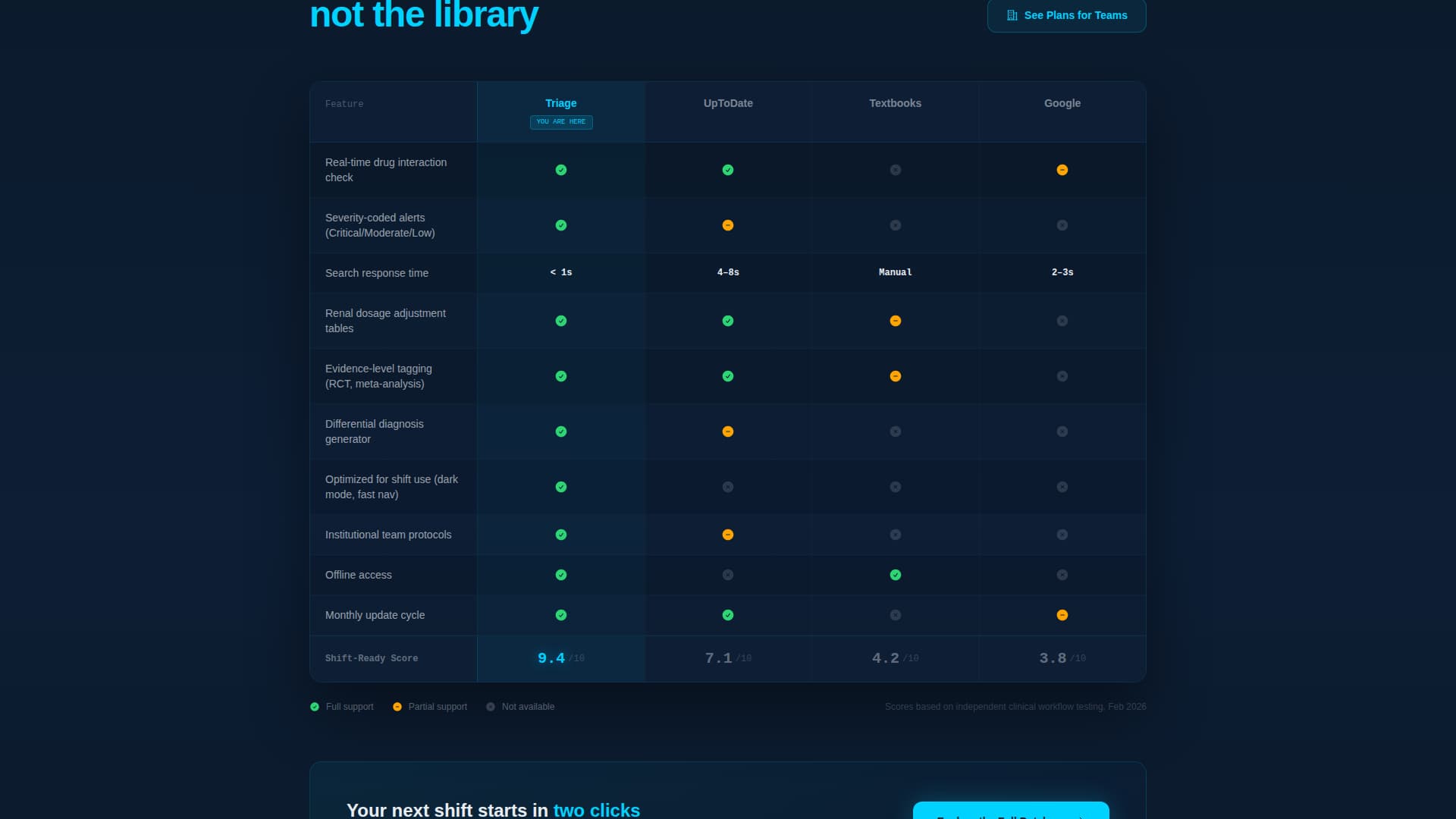Click UpToDate's partial icon for Institutional team protocols
The image size is (1456, 819).
728,535
